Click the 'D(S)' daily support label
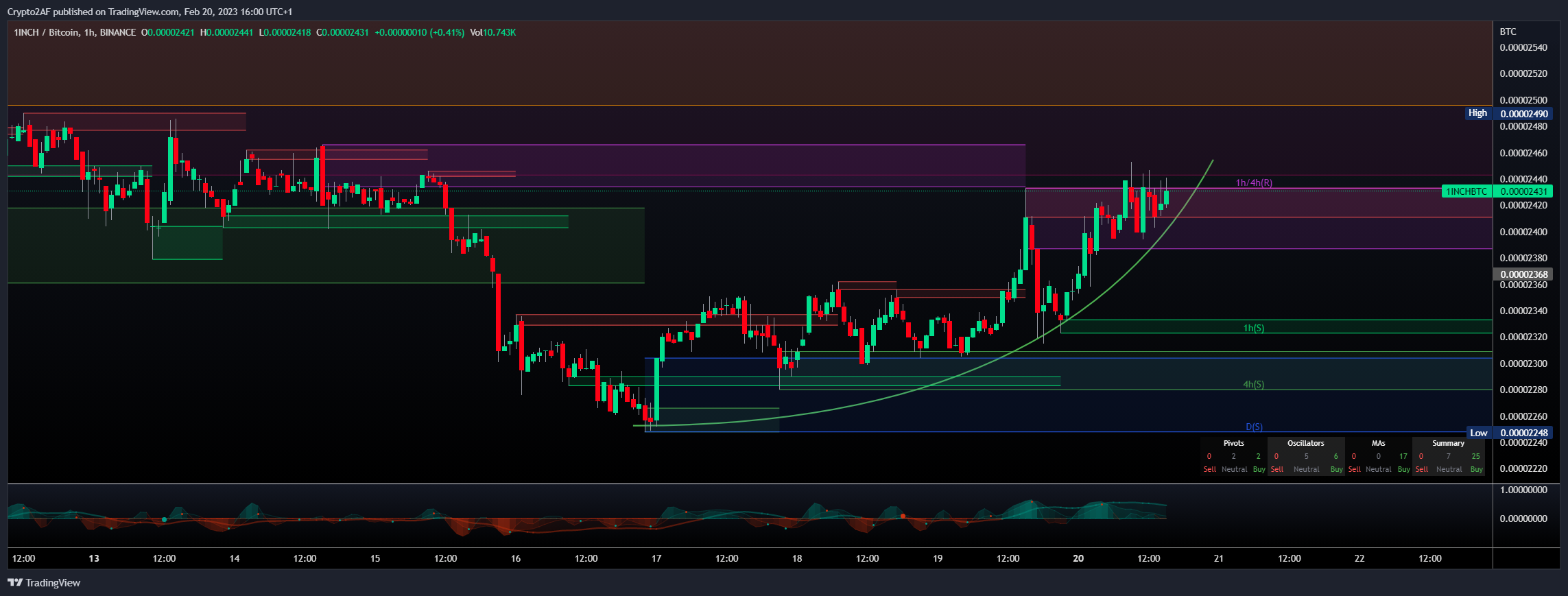This screenshot has width=1568, height=596. coord(1254,427)
